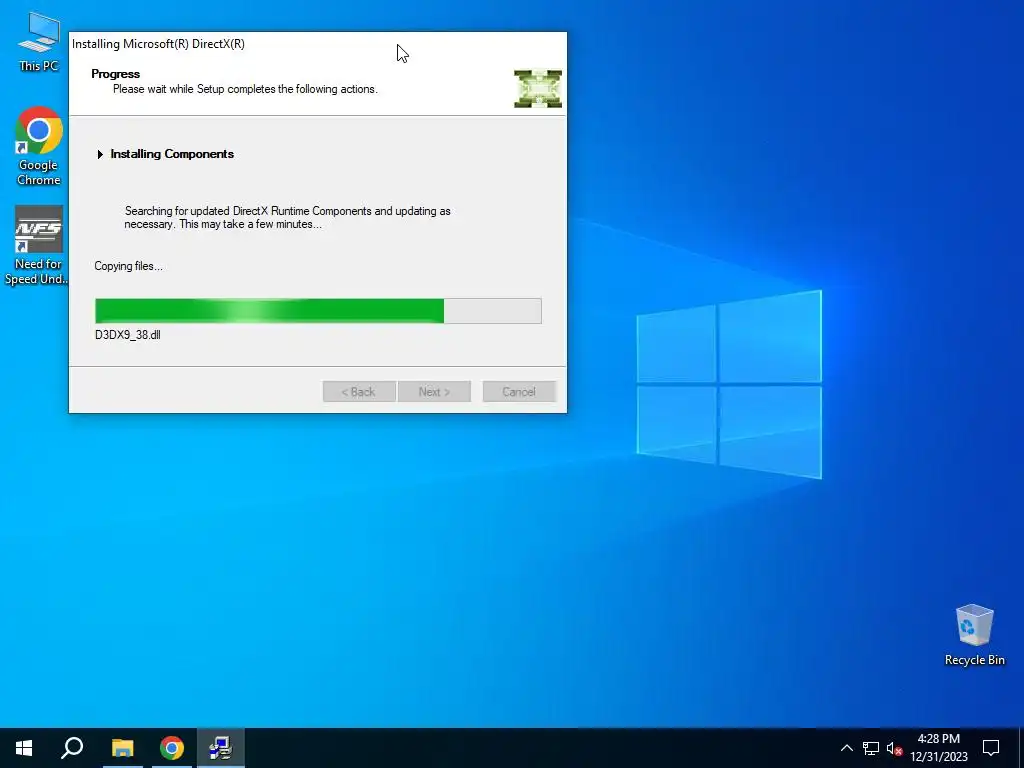Image resolution: width=1024 pixels, height=768 pixels.
Task: Click the Progress heading in the installer
Action: tap(116, 74)
